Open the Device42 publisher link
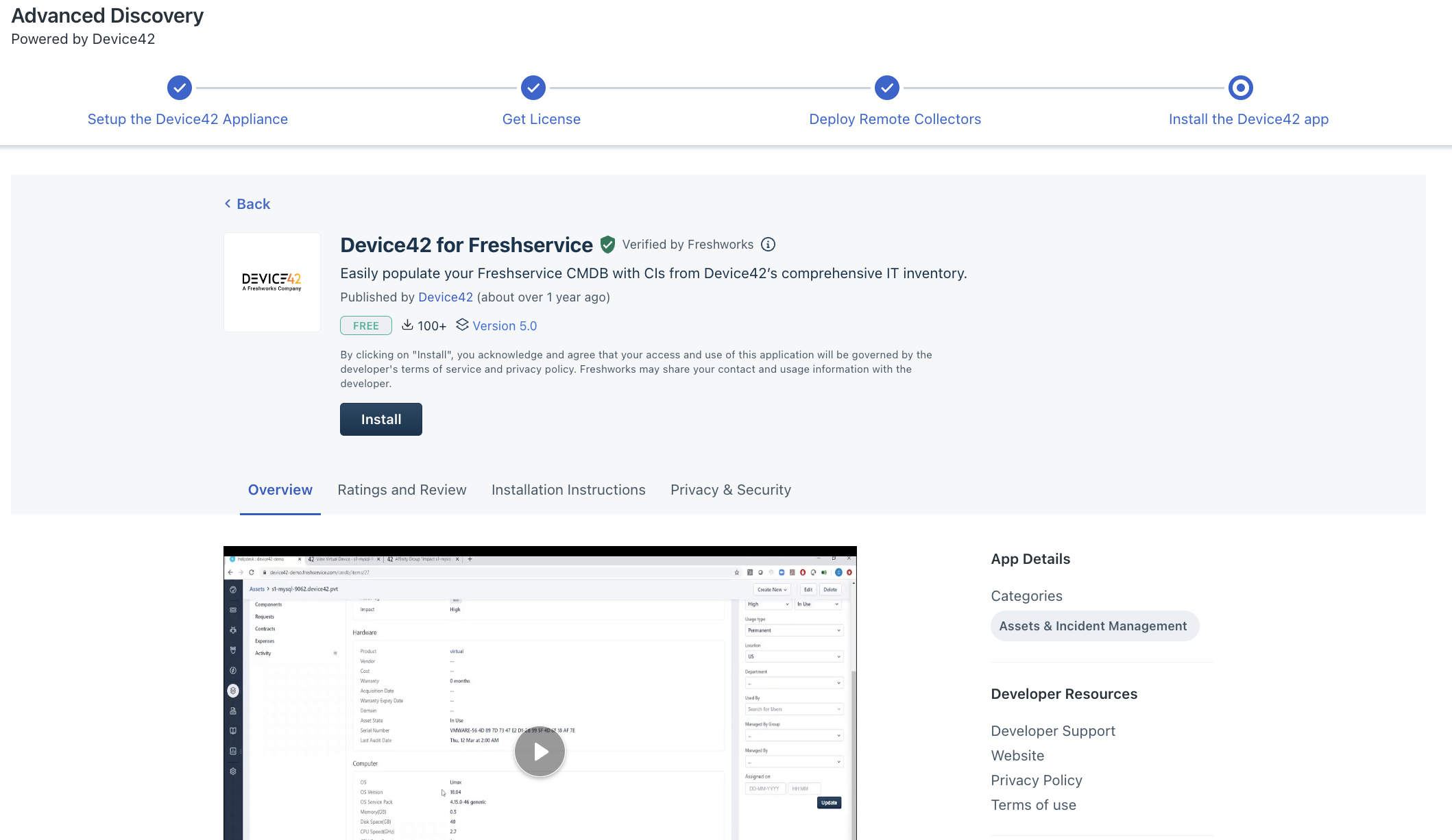Screen dimensions: 1452x840 [446, 297]
